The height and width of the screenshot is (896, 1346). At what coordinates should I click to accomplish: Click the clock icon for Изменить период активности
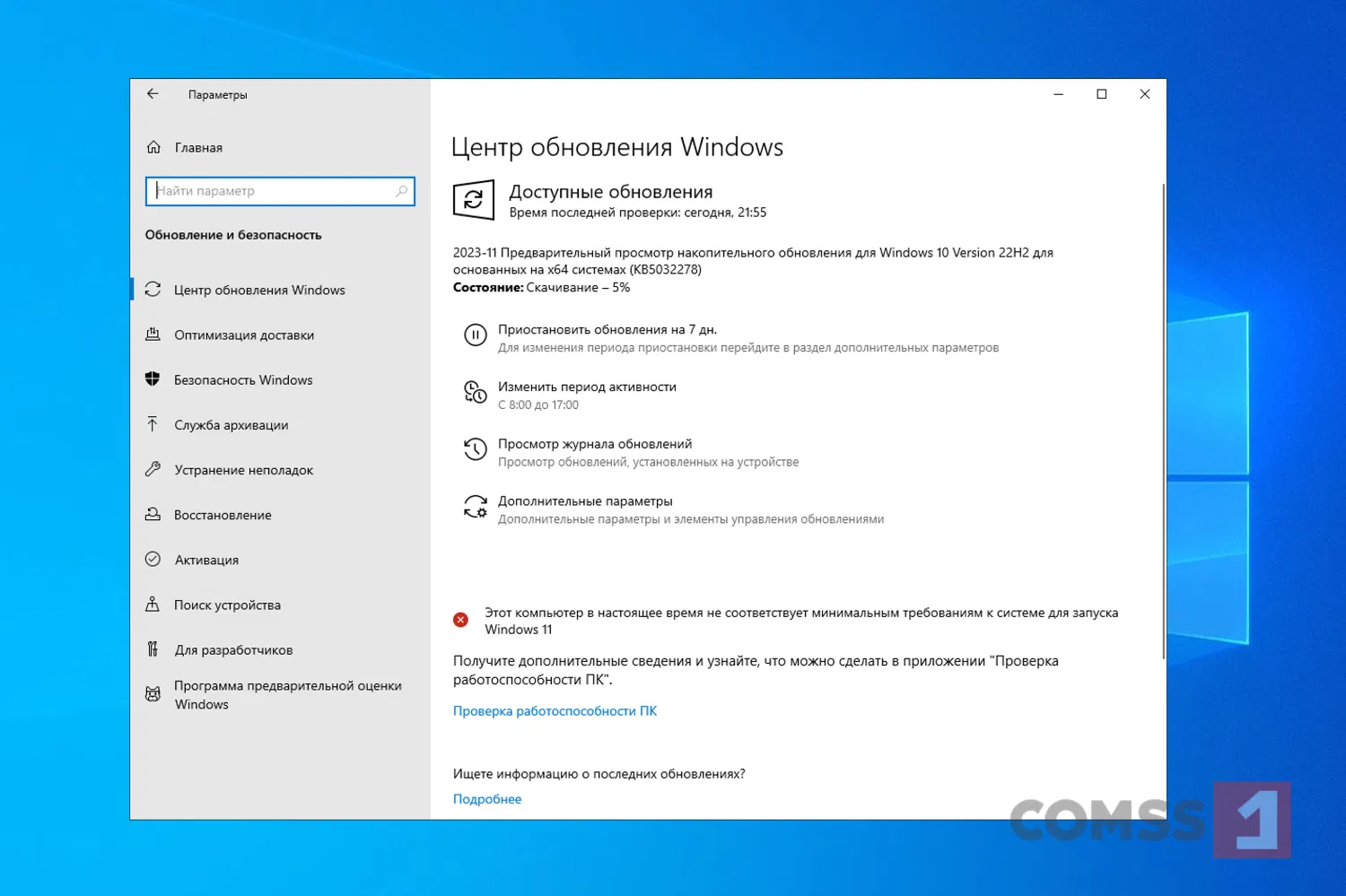tap(476, 392)
